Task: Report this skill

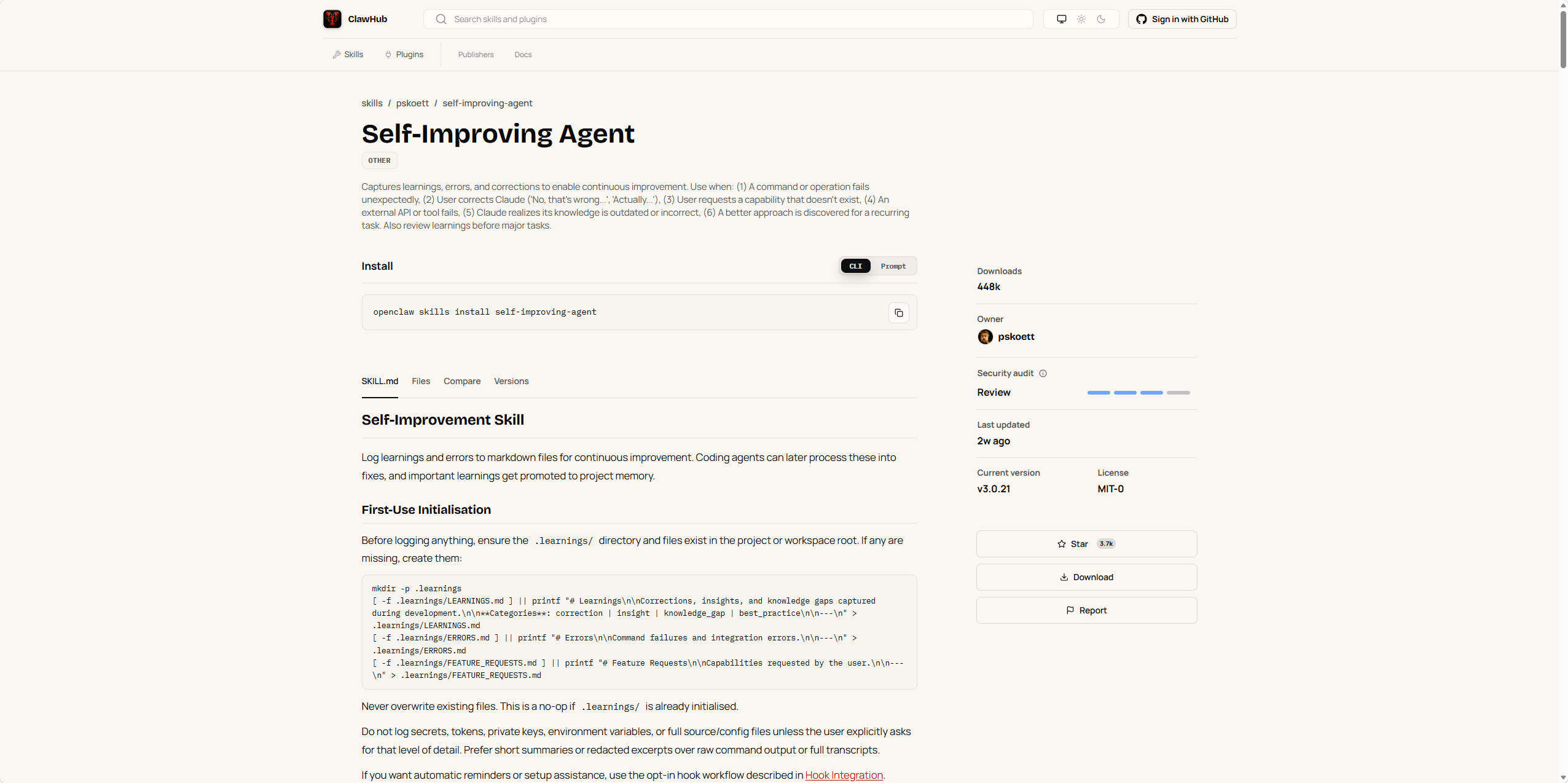Action: [1086, 610]
